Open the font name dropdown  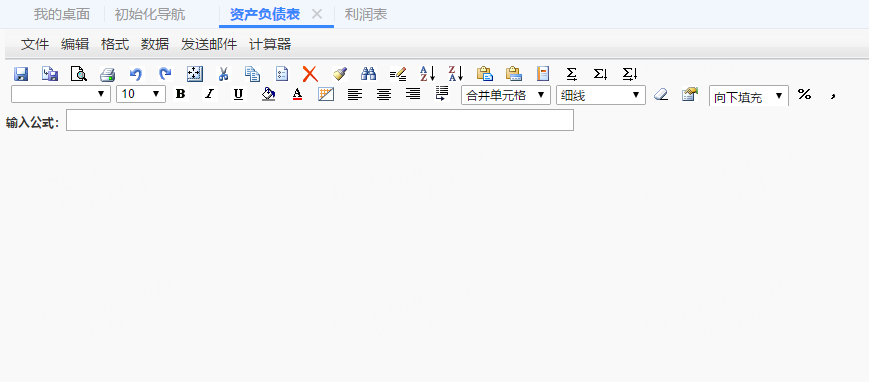pyautogui.click(x=61, y=94)
